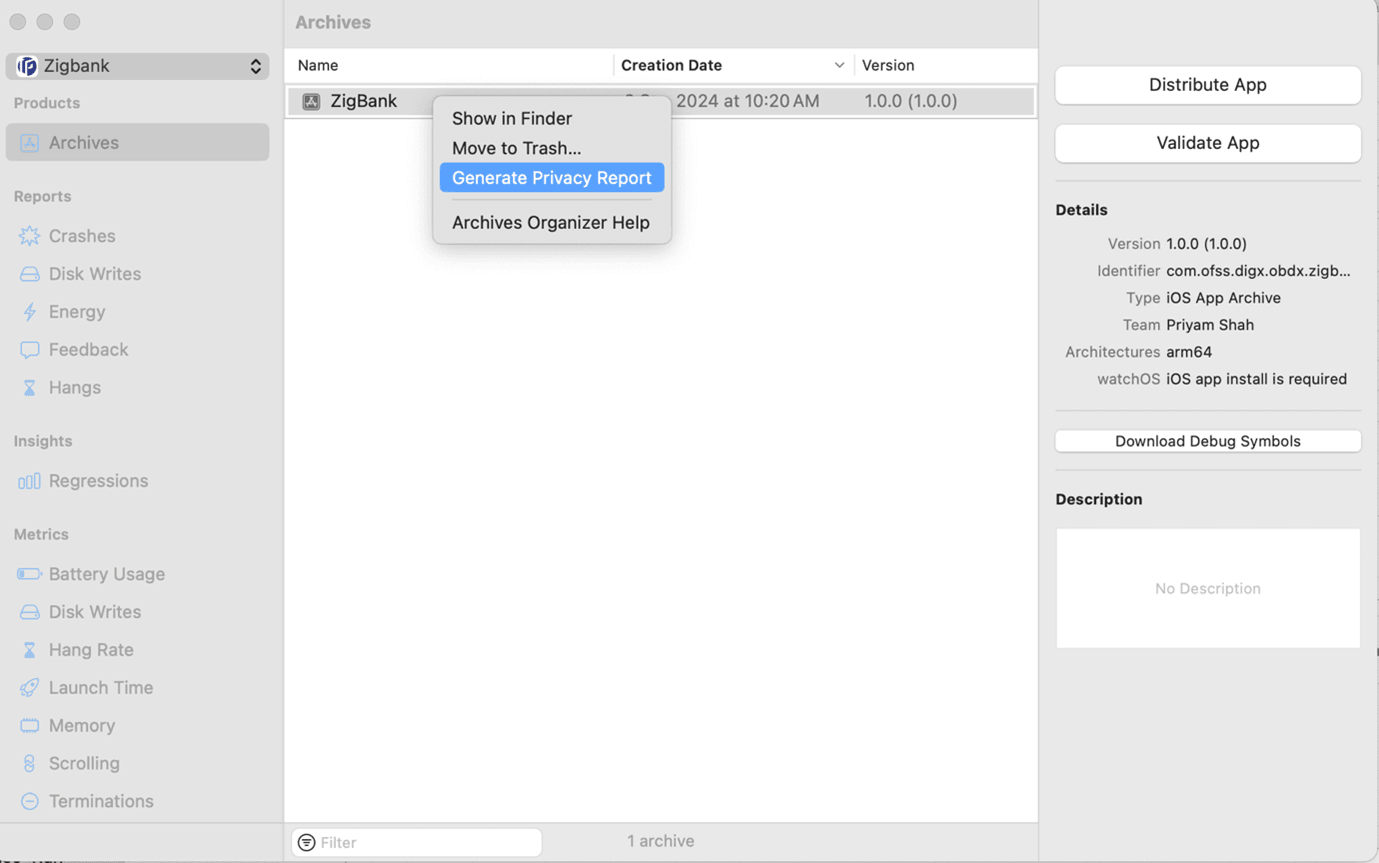Screen dimensions: 1379x863
Task: Click the Disk Writes icon under Reports
Action: pyautogui.click(x=30, y=274)
